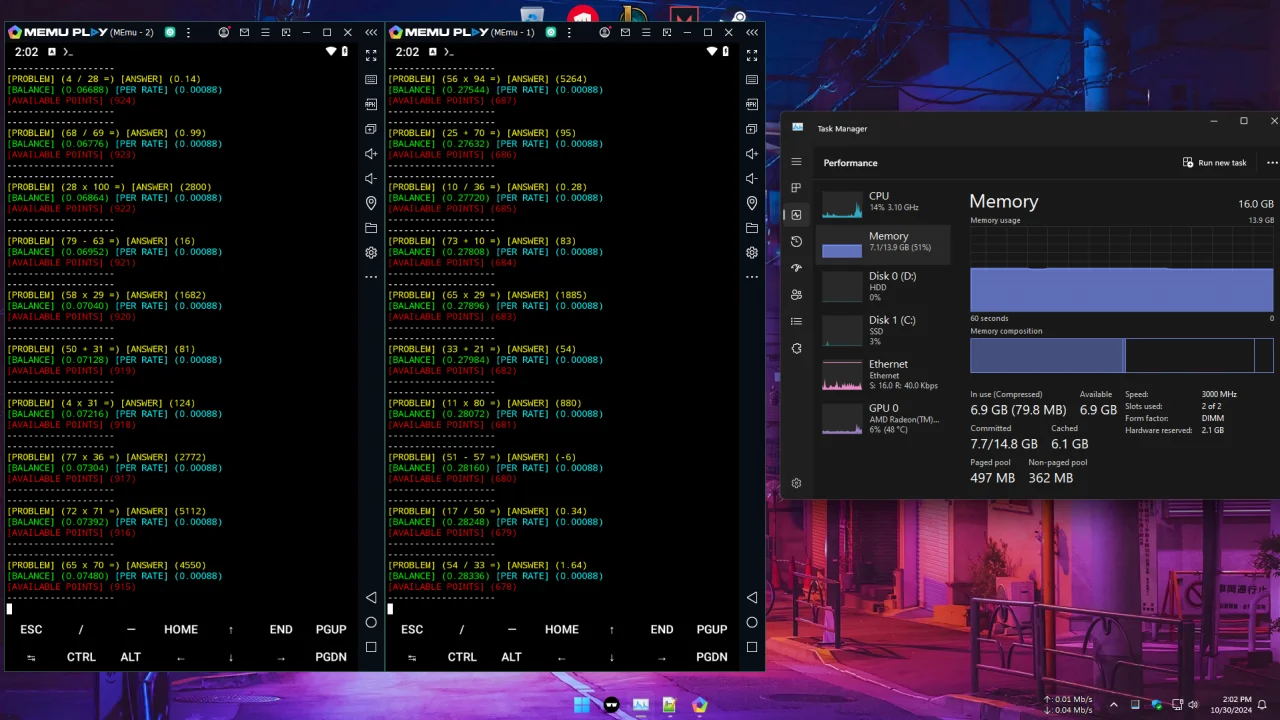1280x720 pixels.
Task: Open MEmu-1 hamburger menu in title bar
Action: pyautogui.click(x=646, y=32)
